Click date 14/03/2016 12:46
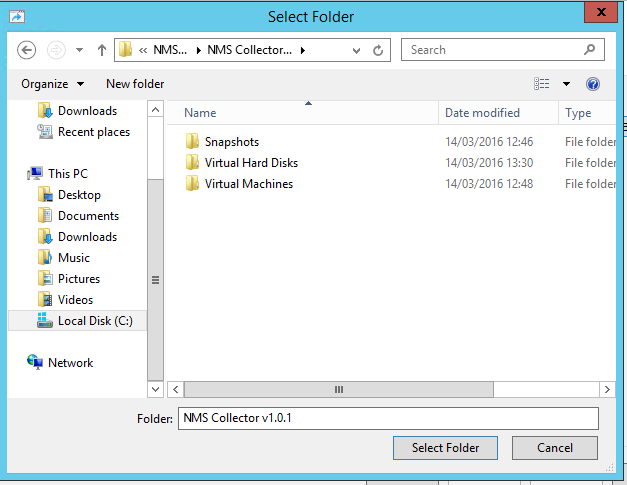 tap(489, 142)
